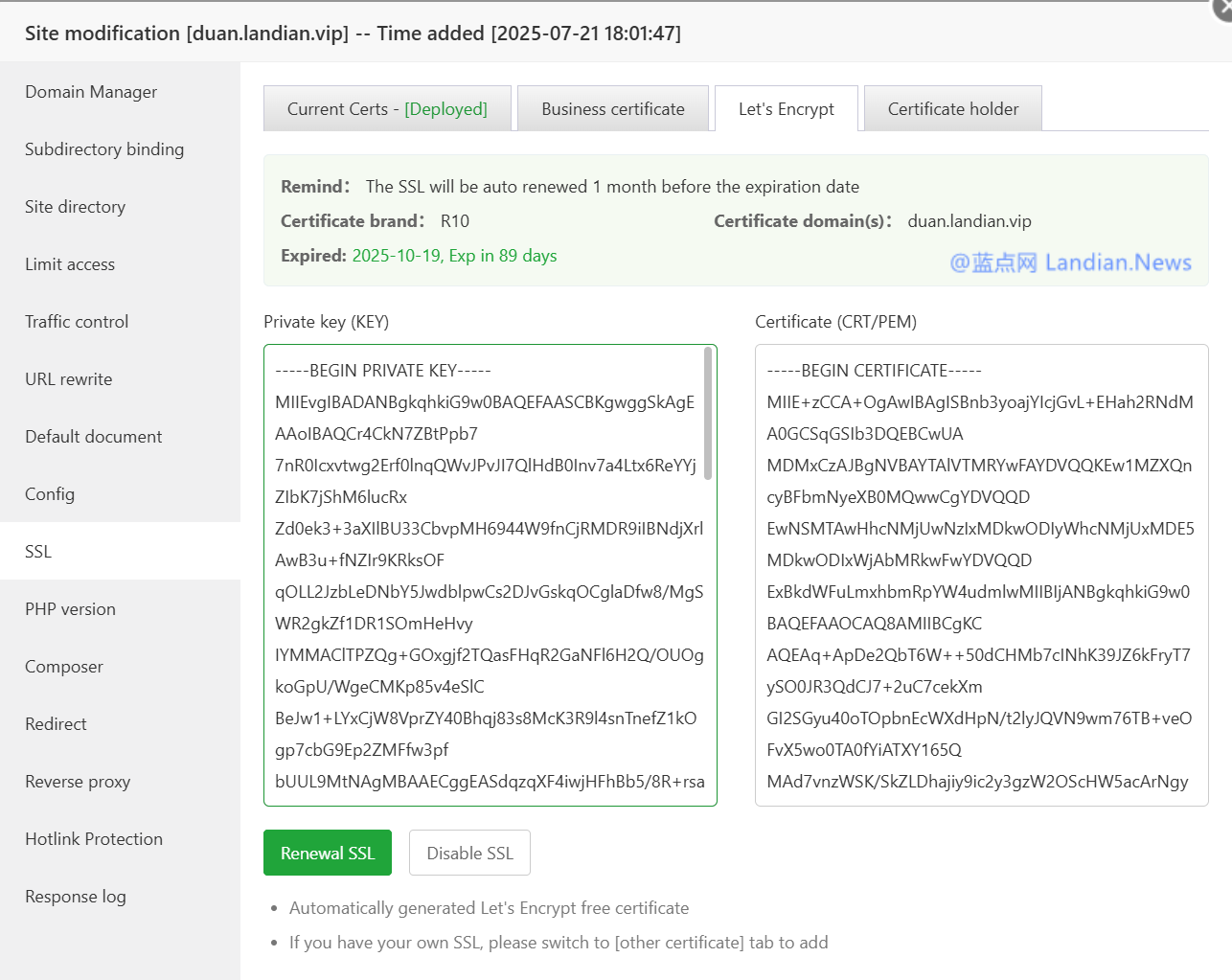Open Limit access page
Image resolution: width=1232 pixels, height=980 pixels.
pyautogui.click(x=70, y=264)
